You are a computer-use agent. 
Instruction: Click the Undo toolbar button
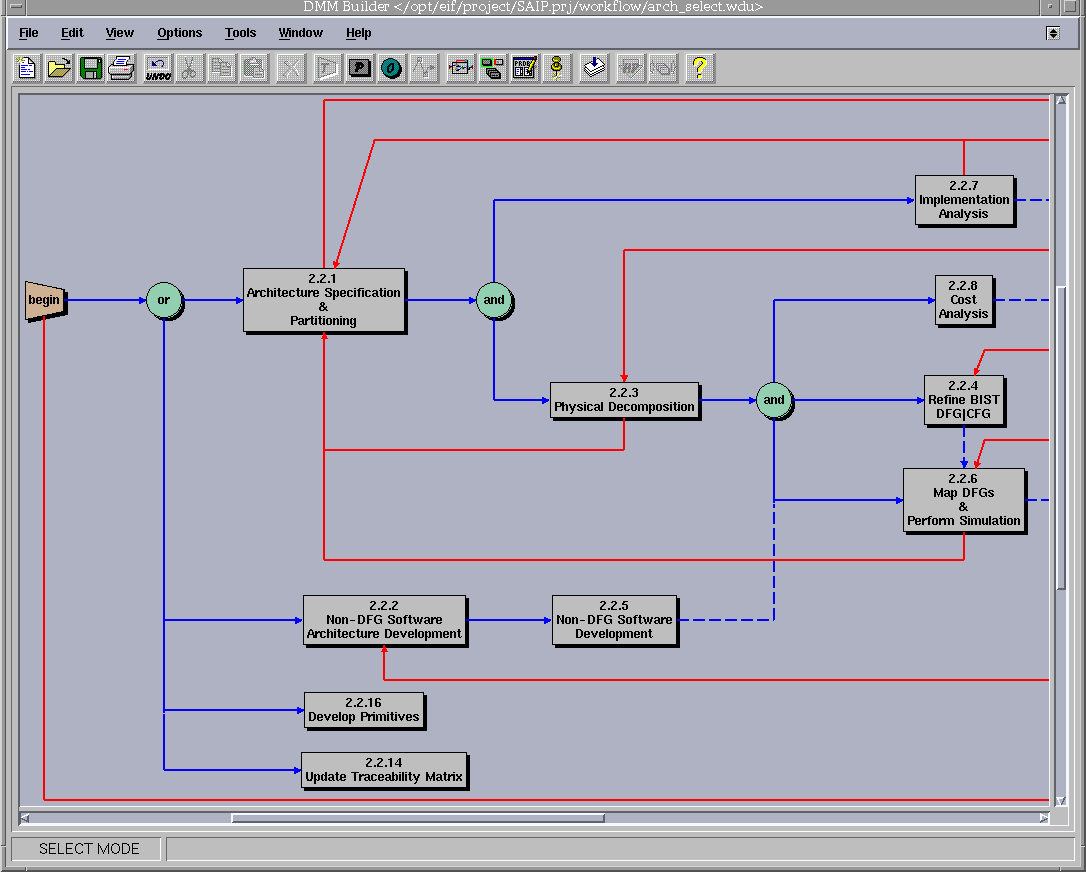[158, 68]
